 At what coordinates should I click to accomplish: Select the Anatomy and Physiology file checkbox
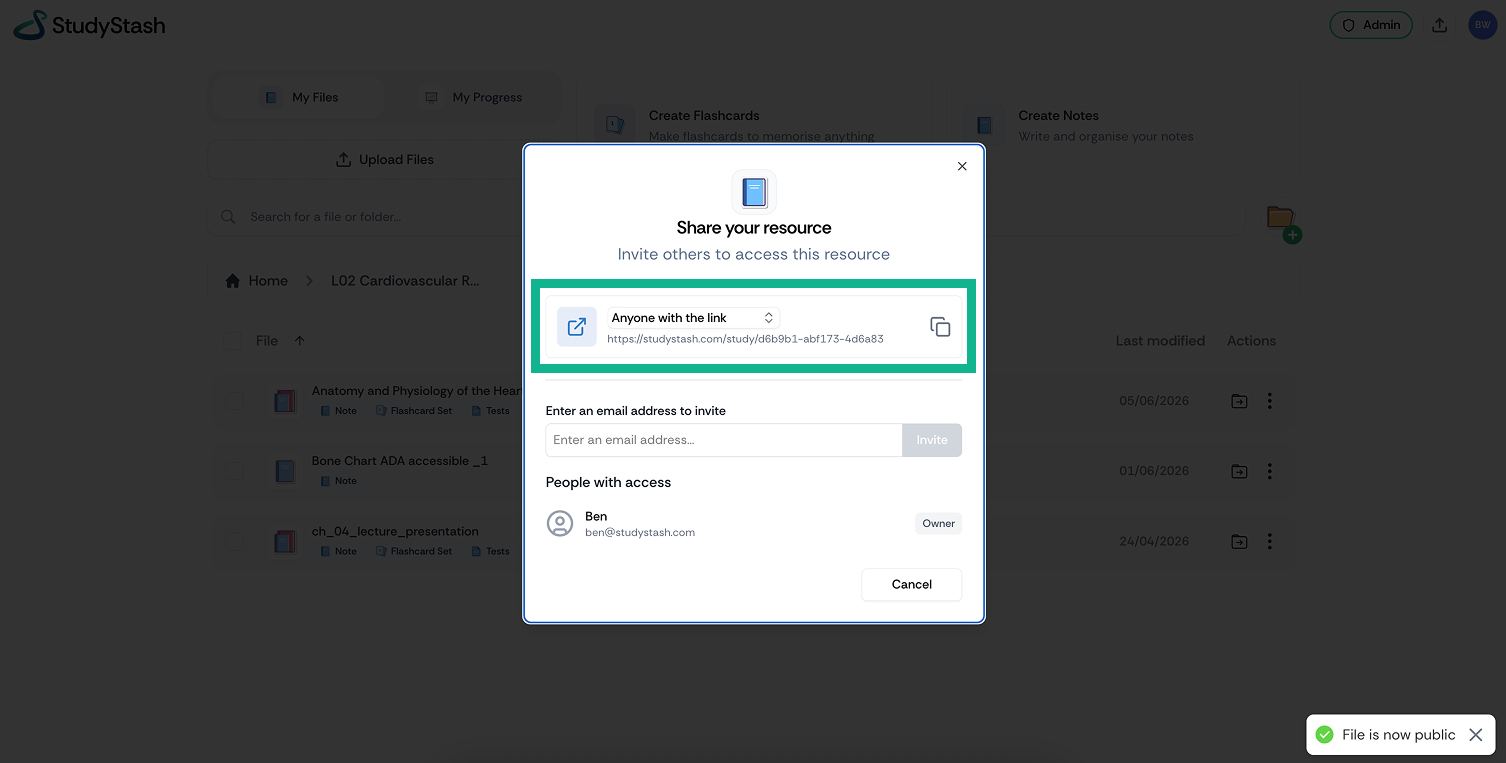(233, 401)
